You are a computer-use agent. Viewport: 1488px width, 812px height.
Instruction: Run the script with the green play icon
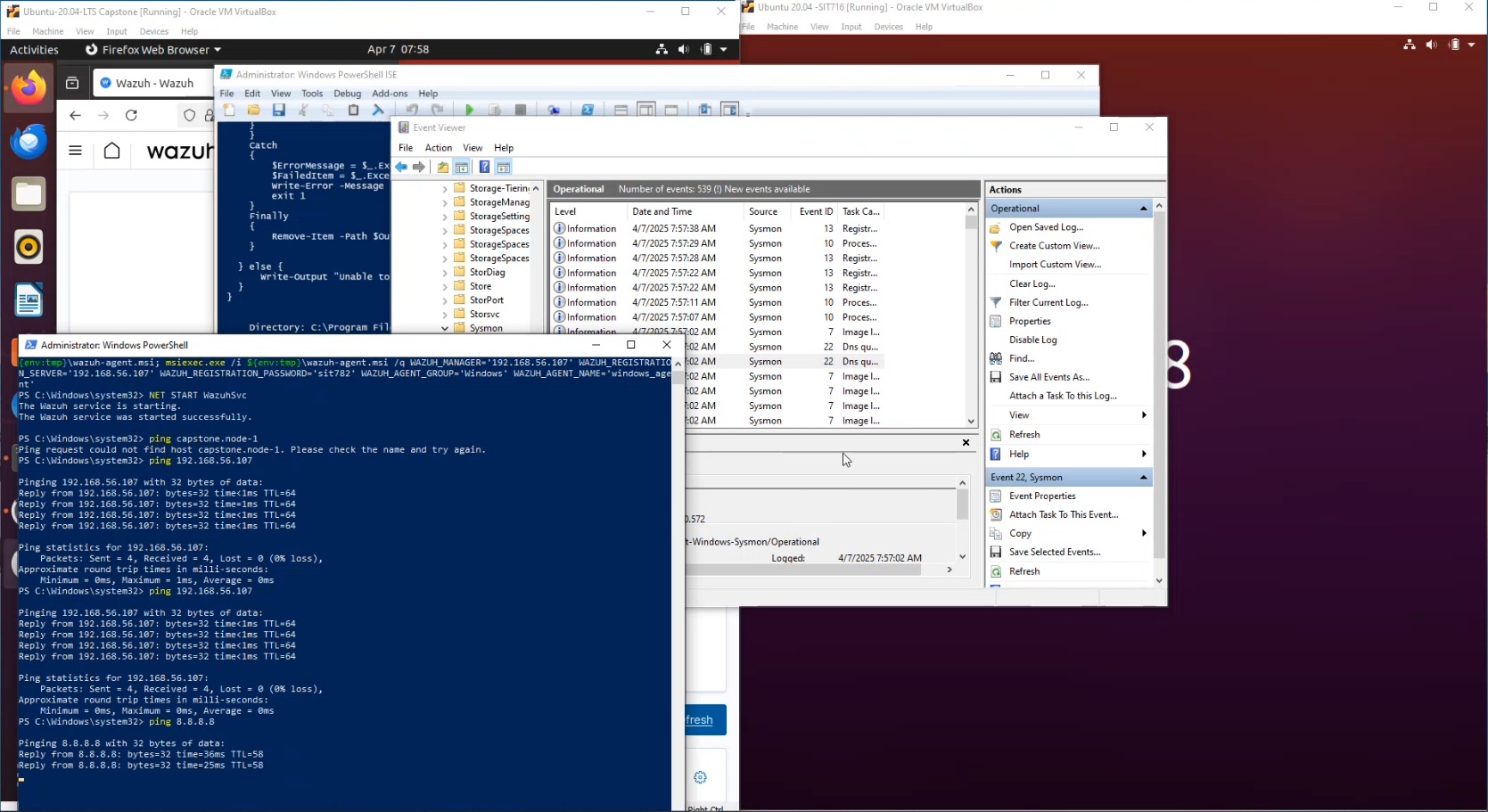[470, 110]
